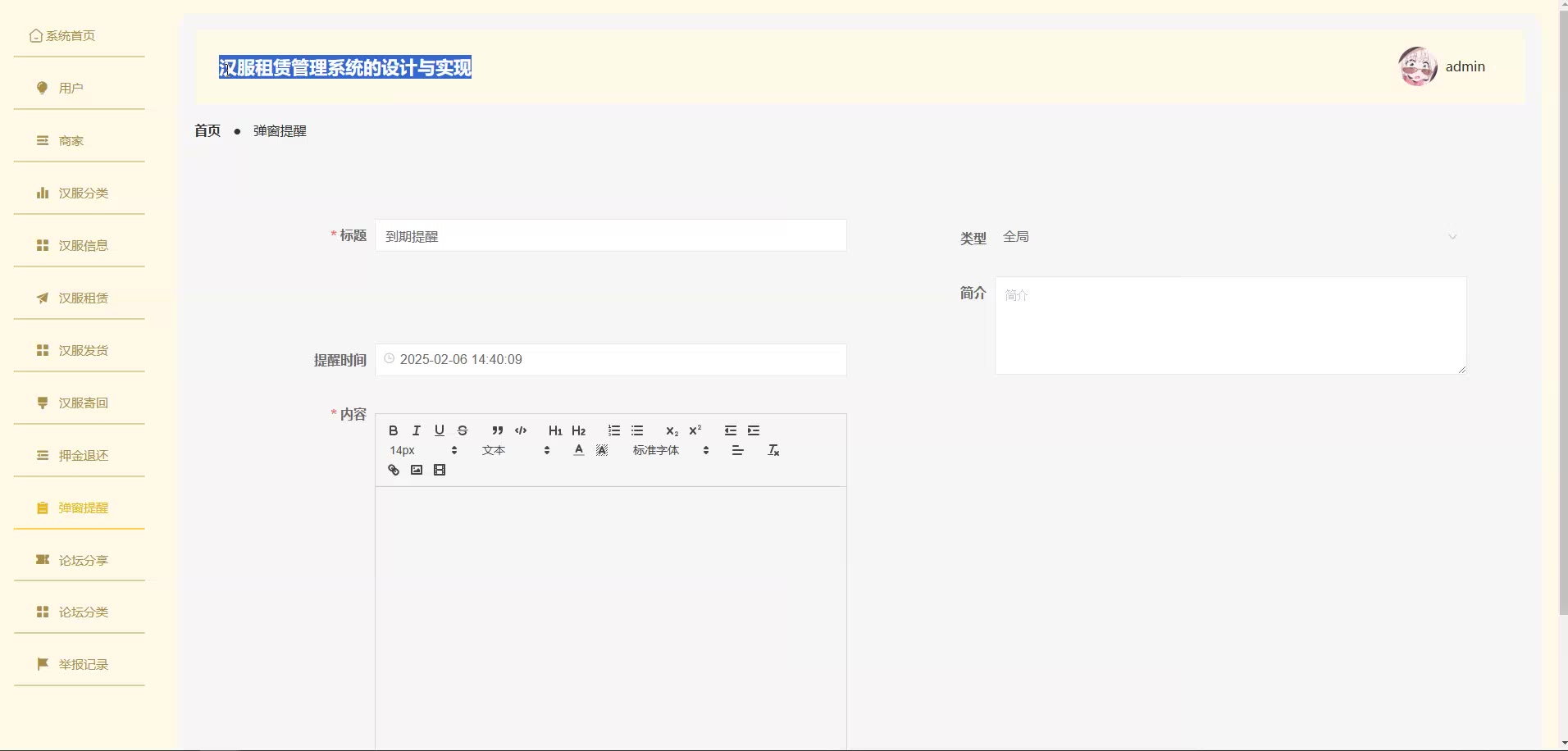Screen dimensions: 1568x751
Task: Clear formatting from selected text
Action: (773, 450)
